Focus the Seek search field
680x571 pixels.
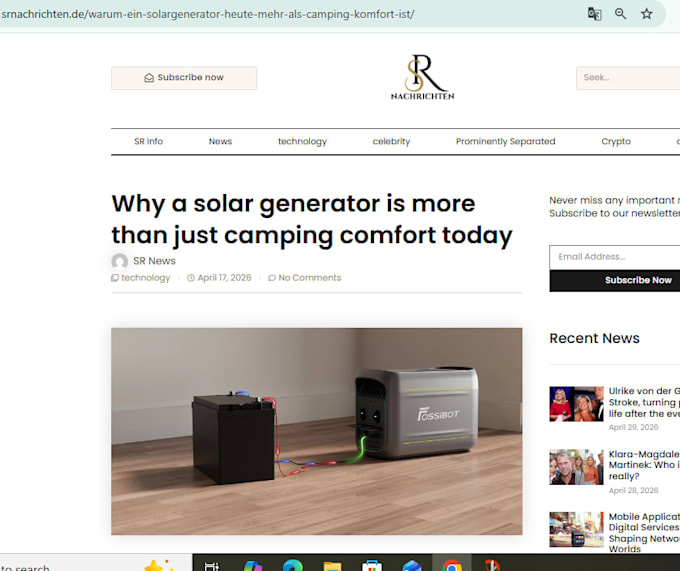tap(628, 78)
